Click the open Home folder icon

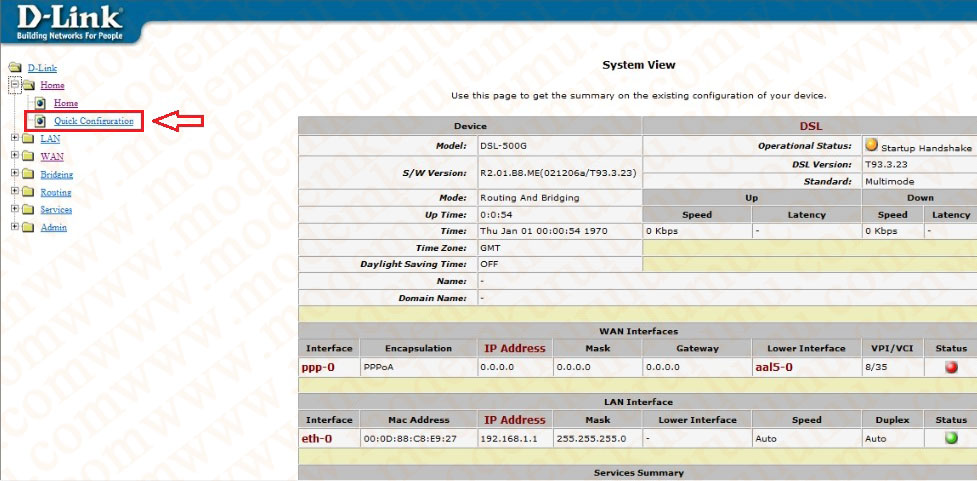(28, 85)
